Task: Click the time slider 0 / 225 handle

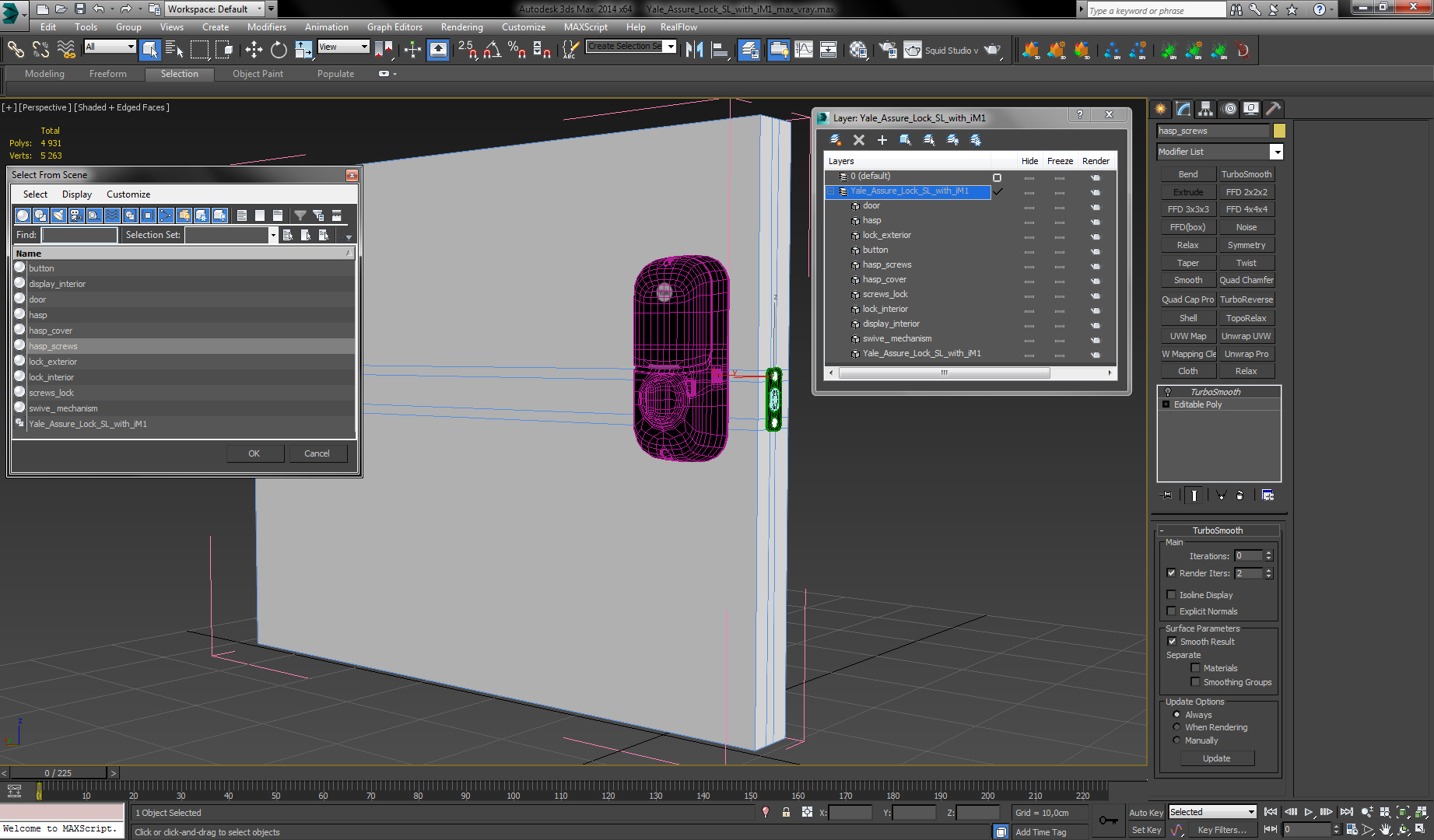Action: tap(58, 773)
